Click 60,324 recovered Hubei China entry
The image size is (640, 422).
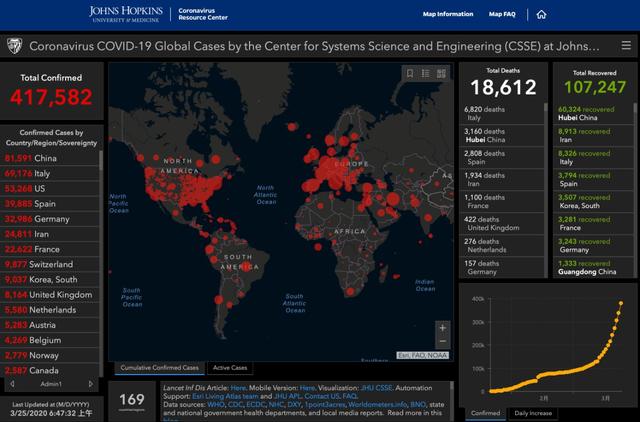click(x=593, y=113)
